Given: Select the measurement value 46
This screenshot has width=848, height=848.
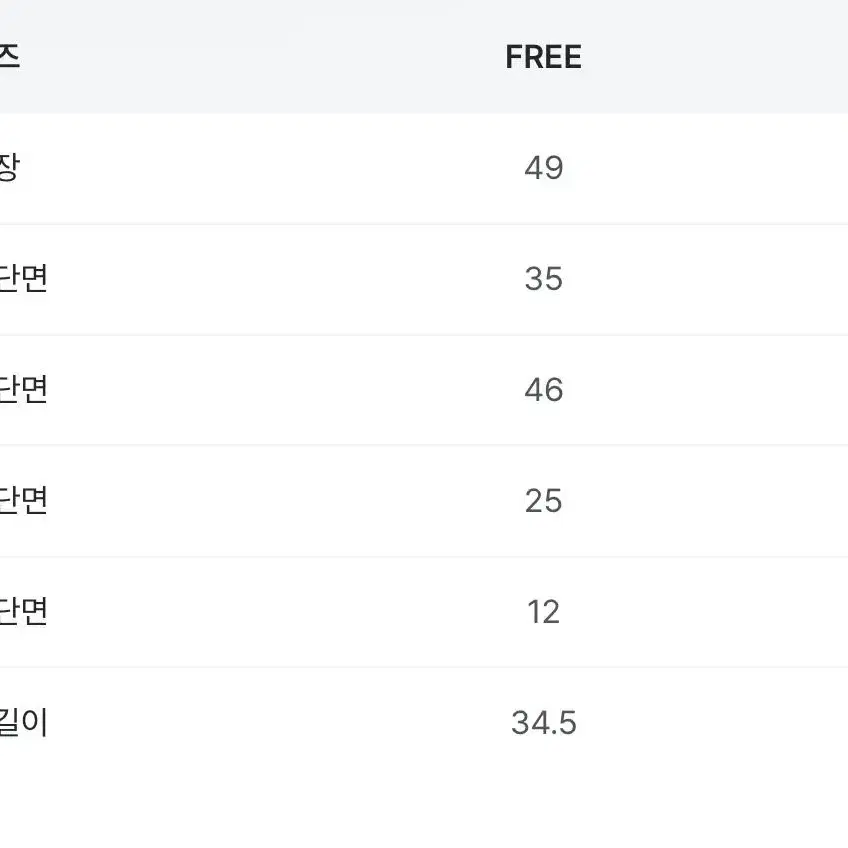Looking at the screenshot, I should [x=544, y=389].
